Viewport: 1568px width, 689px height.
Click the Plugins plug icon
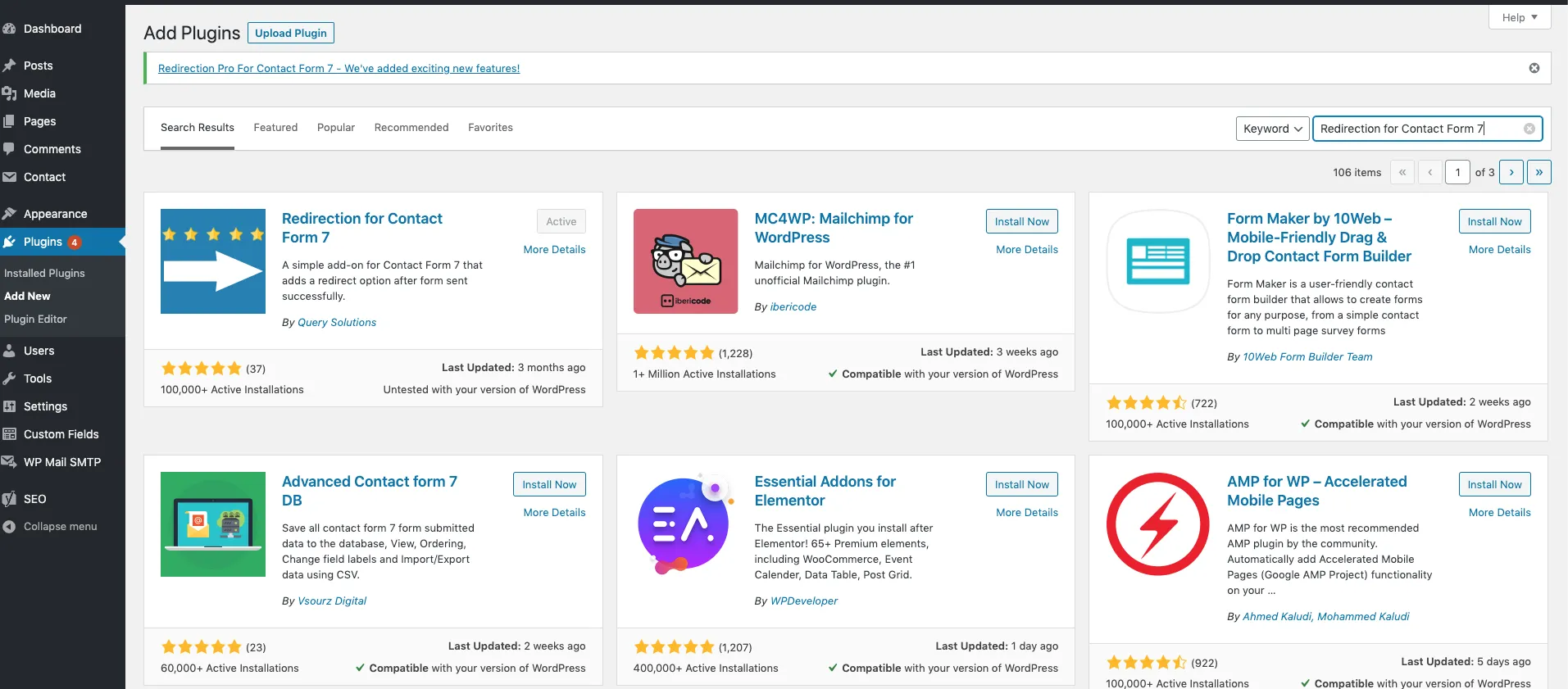click(9, 242)
